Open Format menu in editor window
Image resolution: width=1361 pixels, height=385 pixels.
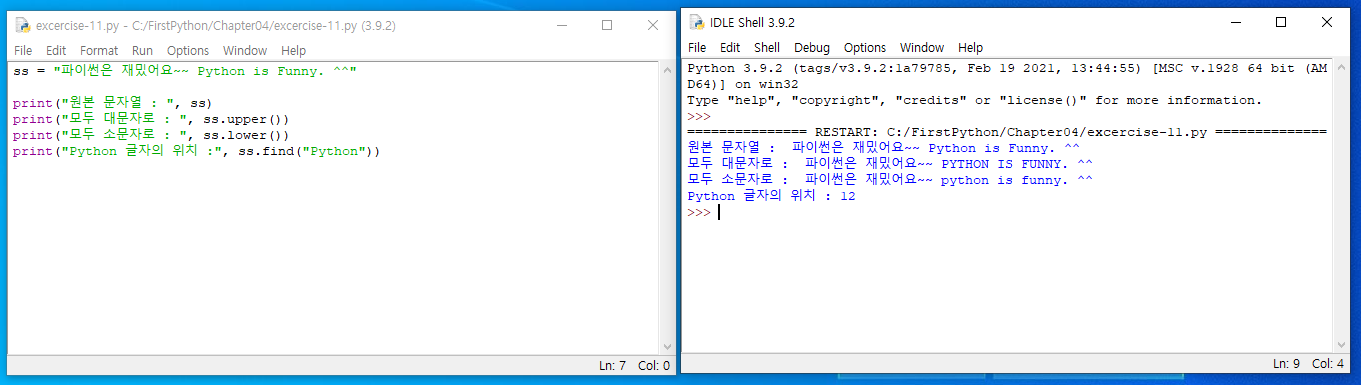click(99, 50)
